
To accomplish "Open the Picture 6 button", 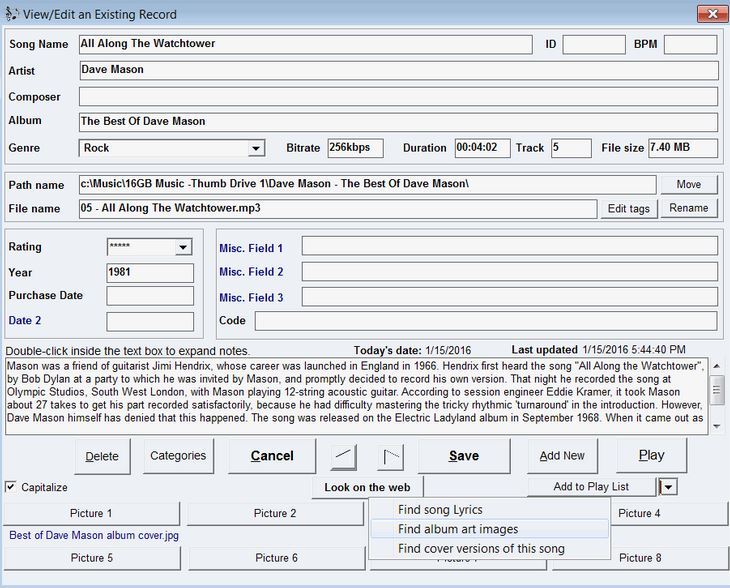I will point(277,558).
